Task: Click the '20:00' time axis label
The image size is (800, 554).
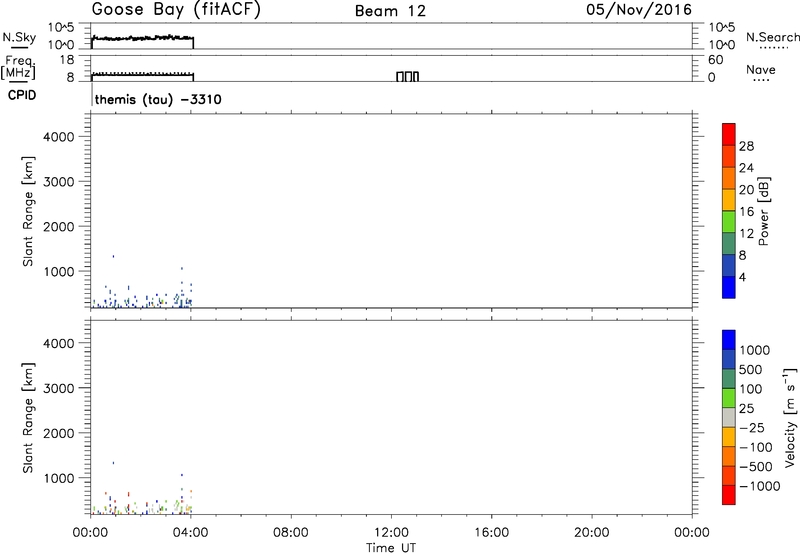Action: 591,533
